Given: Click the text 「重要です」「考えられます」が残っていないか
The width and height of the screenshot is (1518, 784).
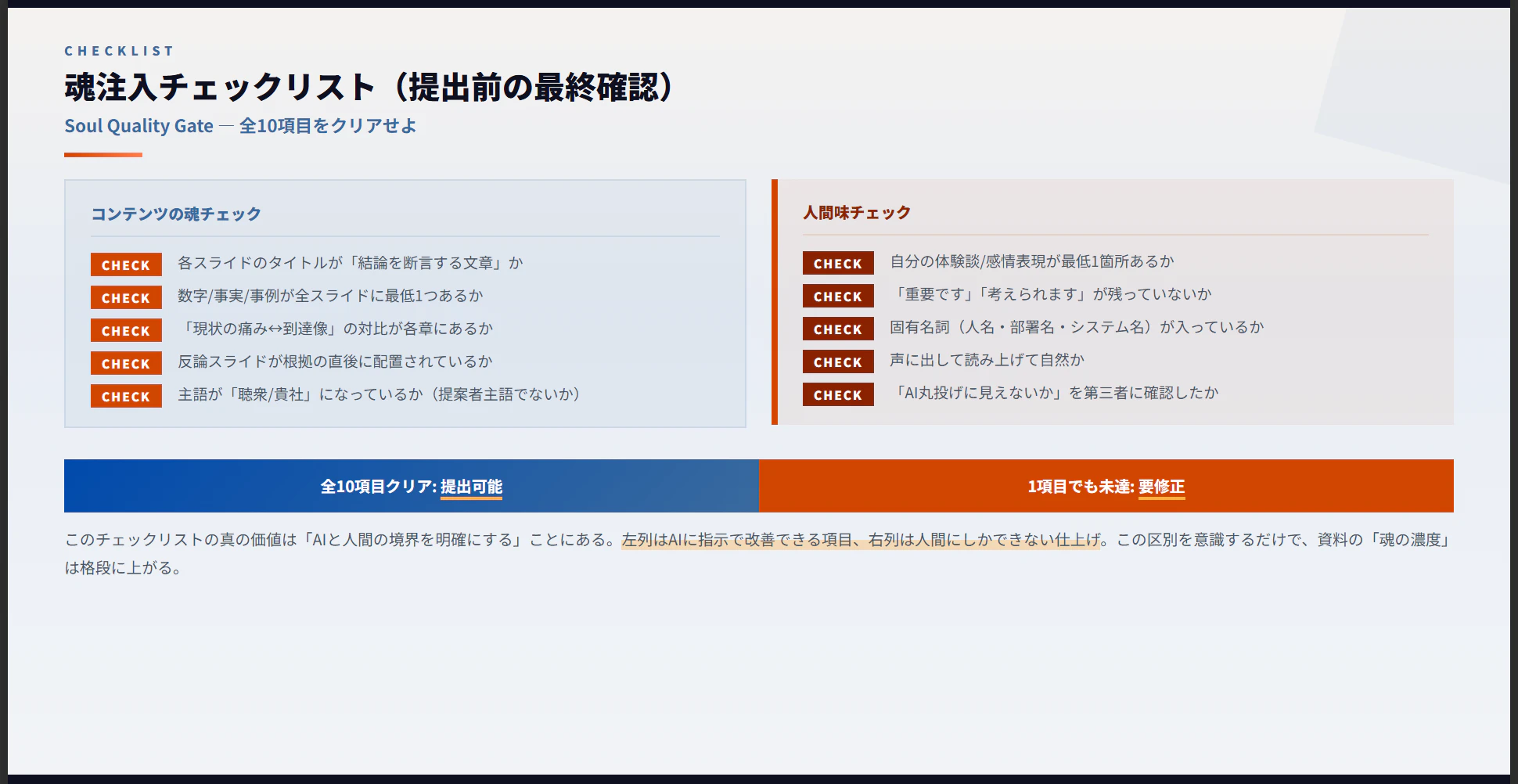Looking at the screenshot, I should pyautogui.click(x=1051, y=294).
